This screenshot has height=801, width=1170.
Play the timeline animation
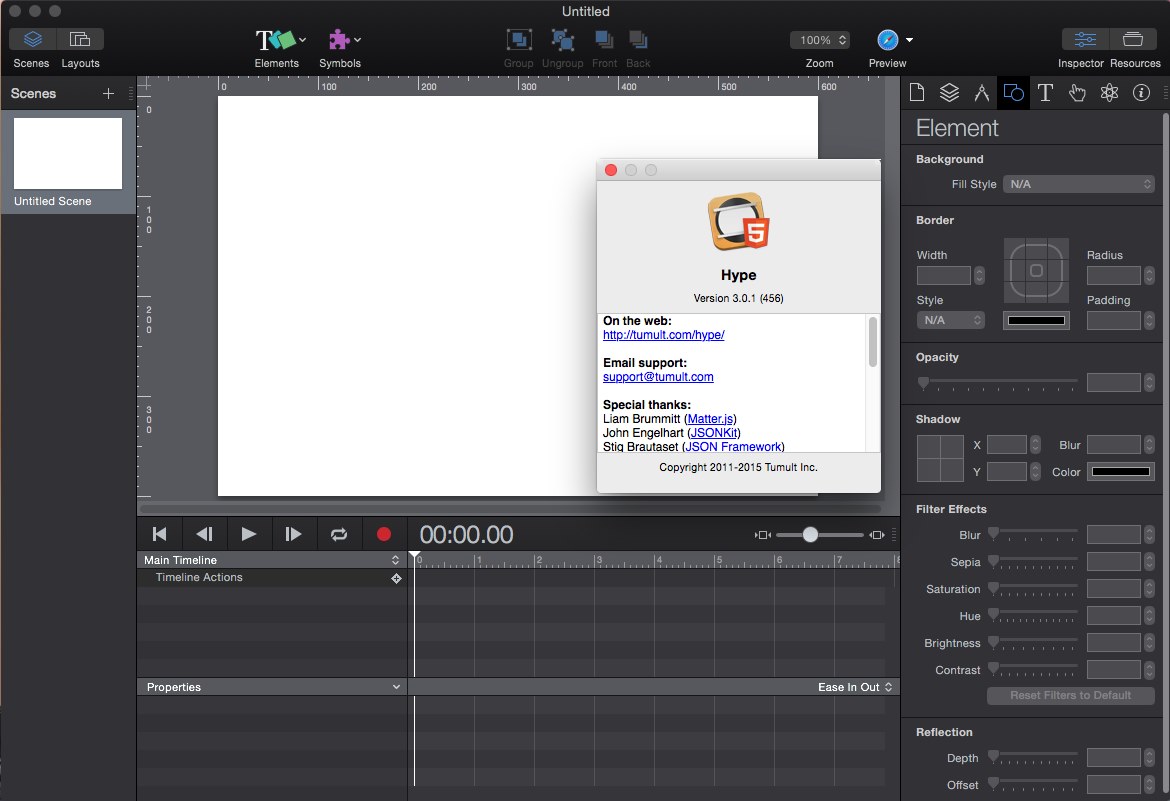tap(248, 534)
